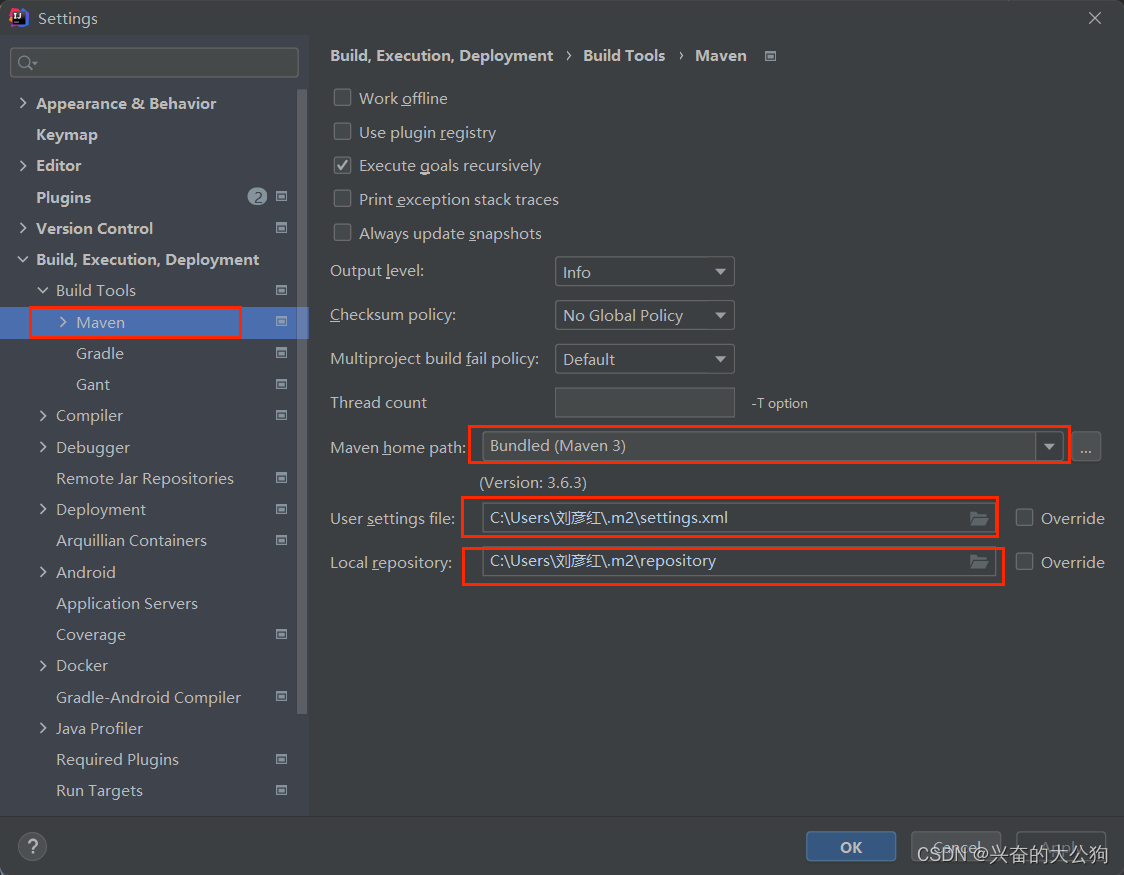Enable Use plugin registry checkbox

click(x=343, y=132)
